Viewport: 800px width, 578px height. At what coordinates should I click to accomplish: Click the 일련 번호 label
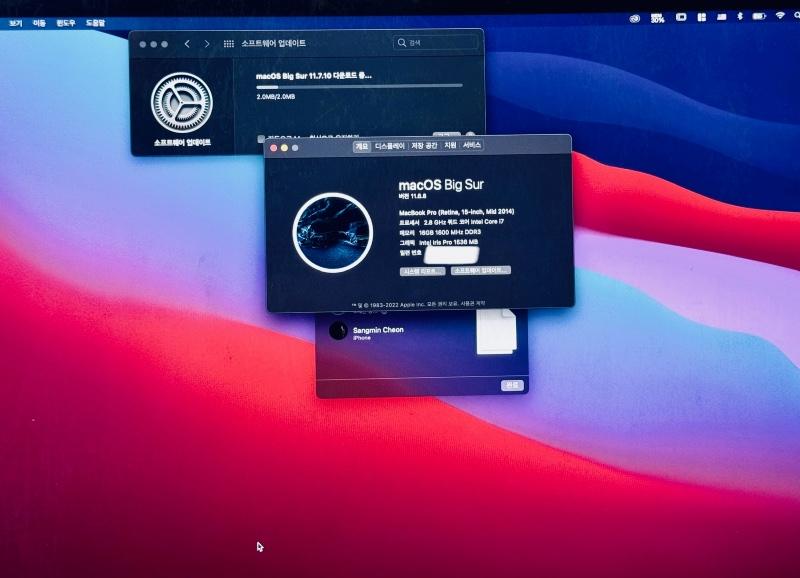click(410, 253)
